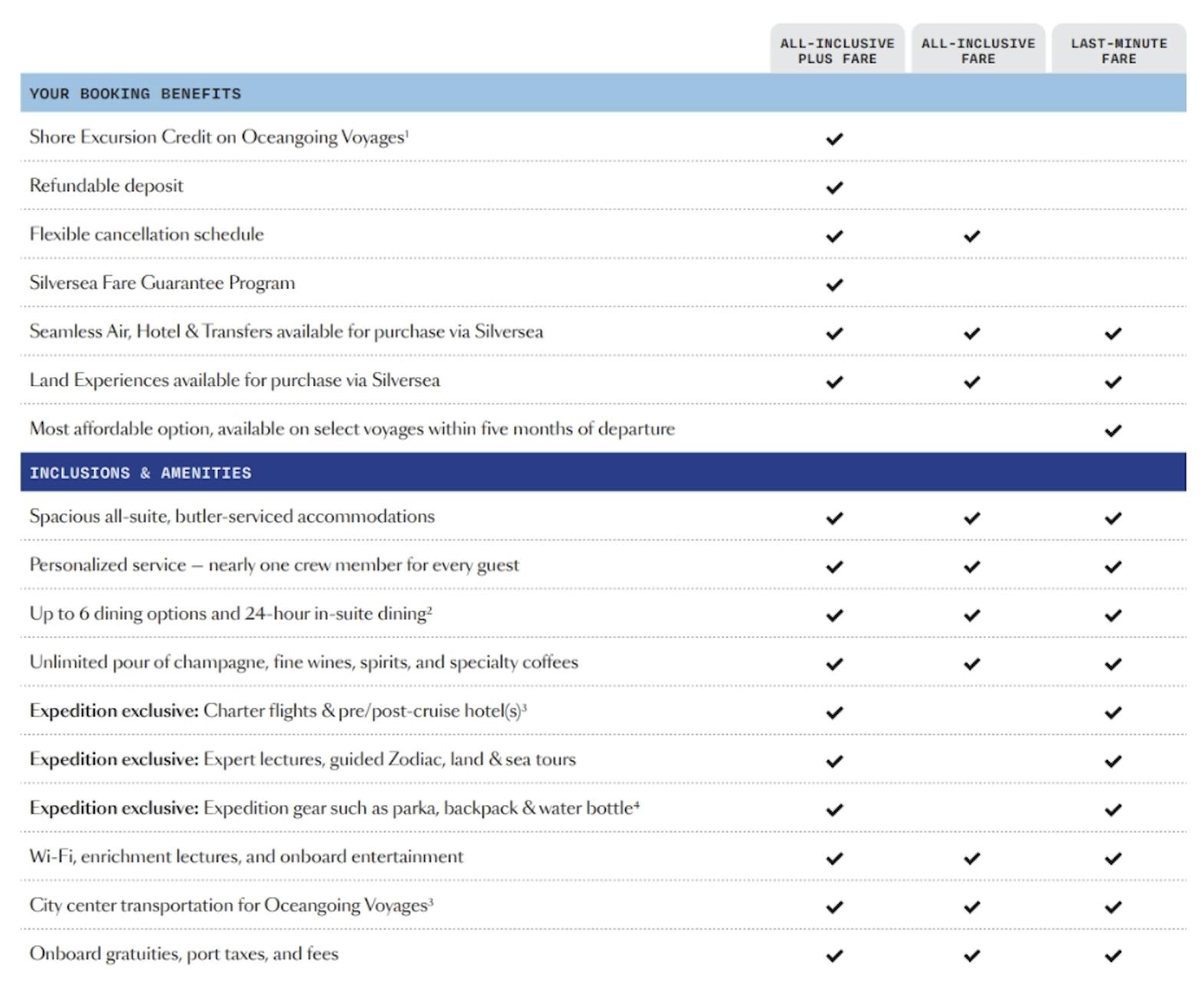
Task: Click Last-Minute checkmark for Onboard gratuities row
Action: [x=1113, y=956]
